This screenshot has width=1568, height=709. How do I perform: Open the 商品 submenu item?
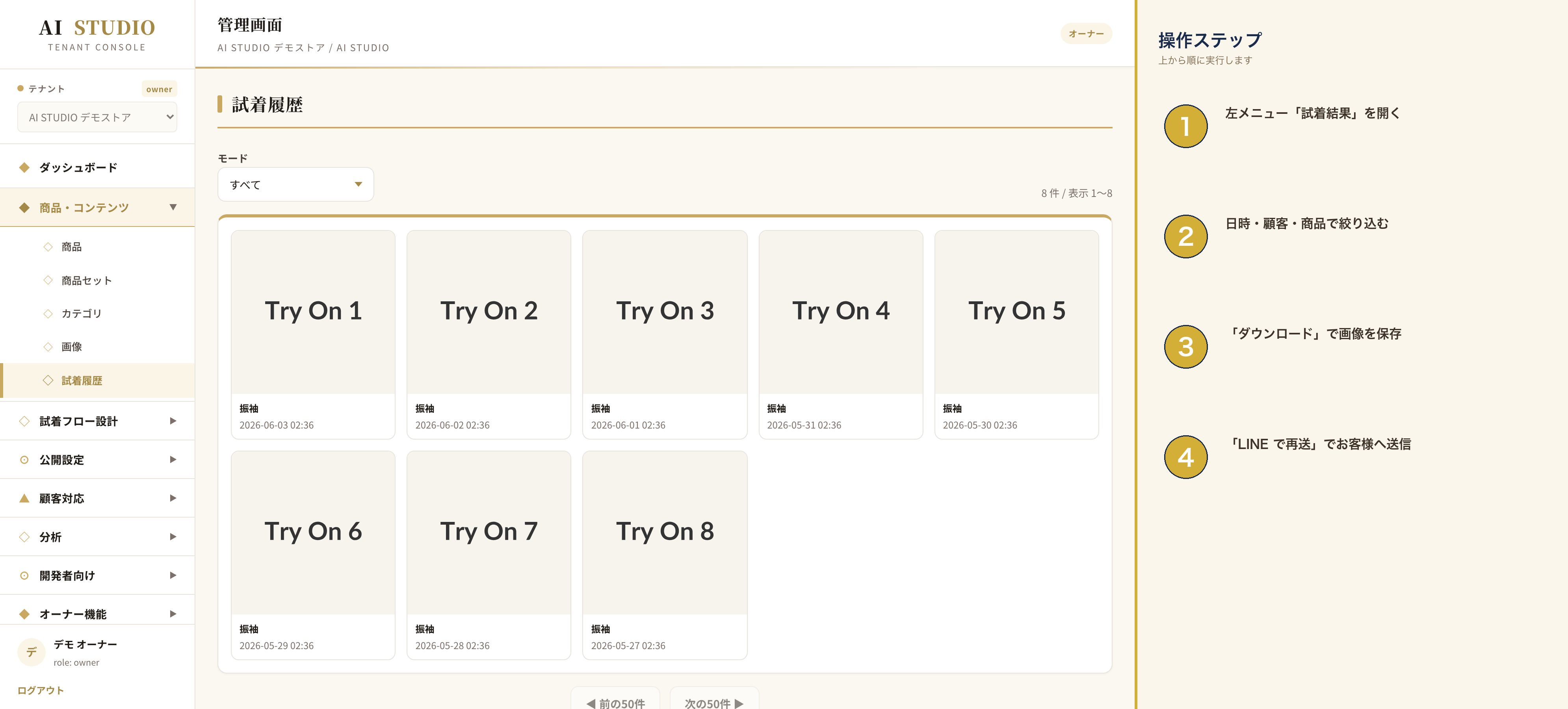click(97, 247)
